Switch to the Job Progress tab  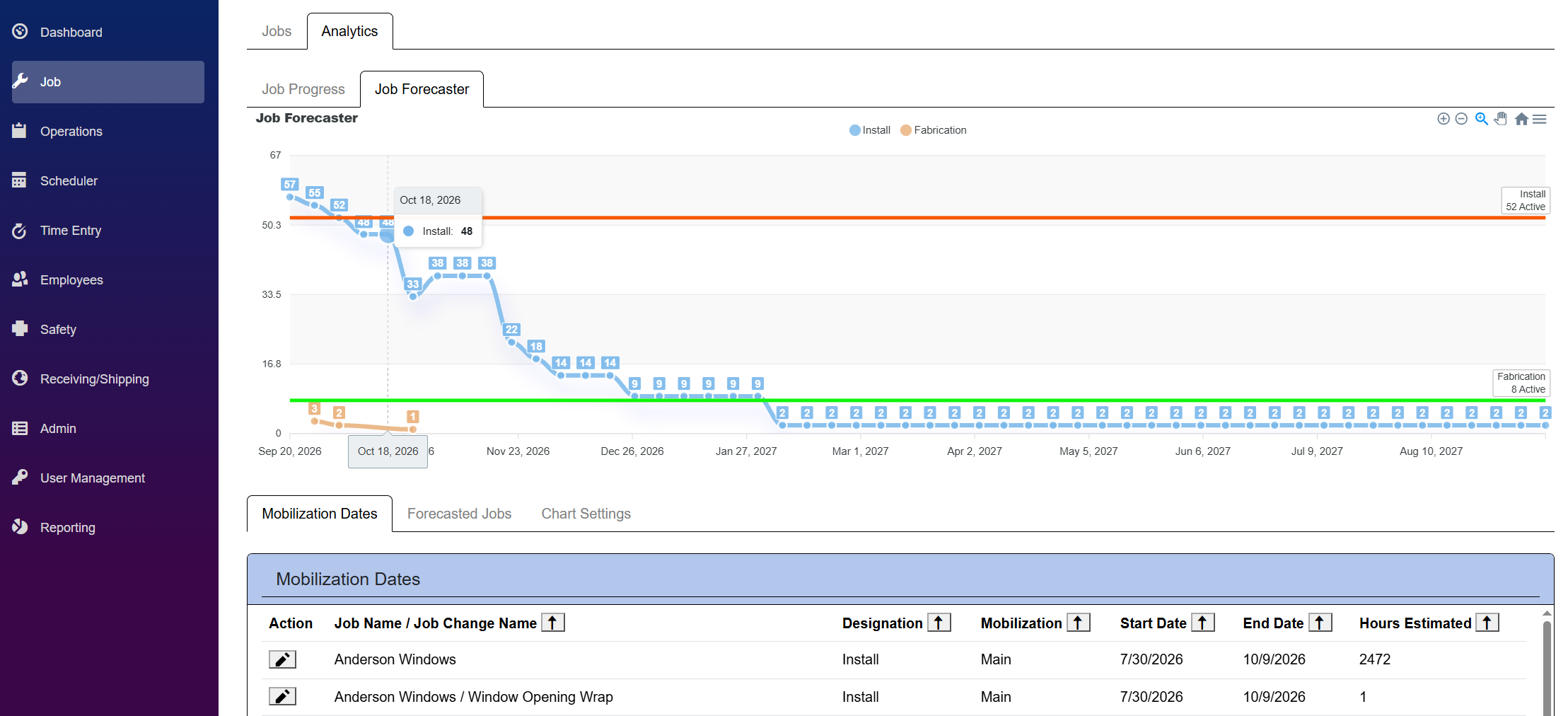303,89
